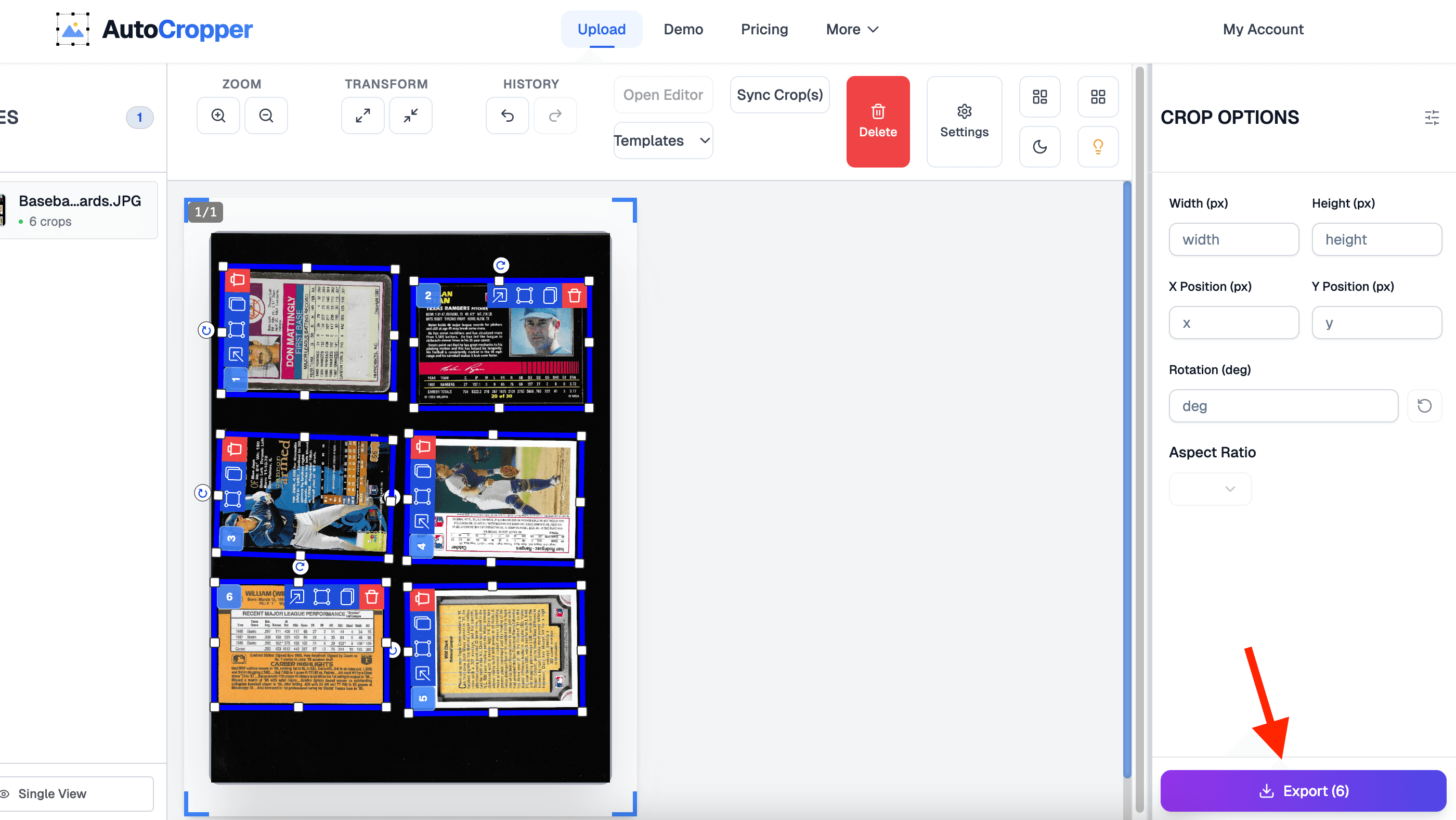Rotate crop 2 with rotation handle
This screenshot has height=820, width=1456.
pyautogui.click(x=501, y=265)
